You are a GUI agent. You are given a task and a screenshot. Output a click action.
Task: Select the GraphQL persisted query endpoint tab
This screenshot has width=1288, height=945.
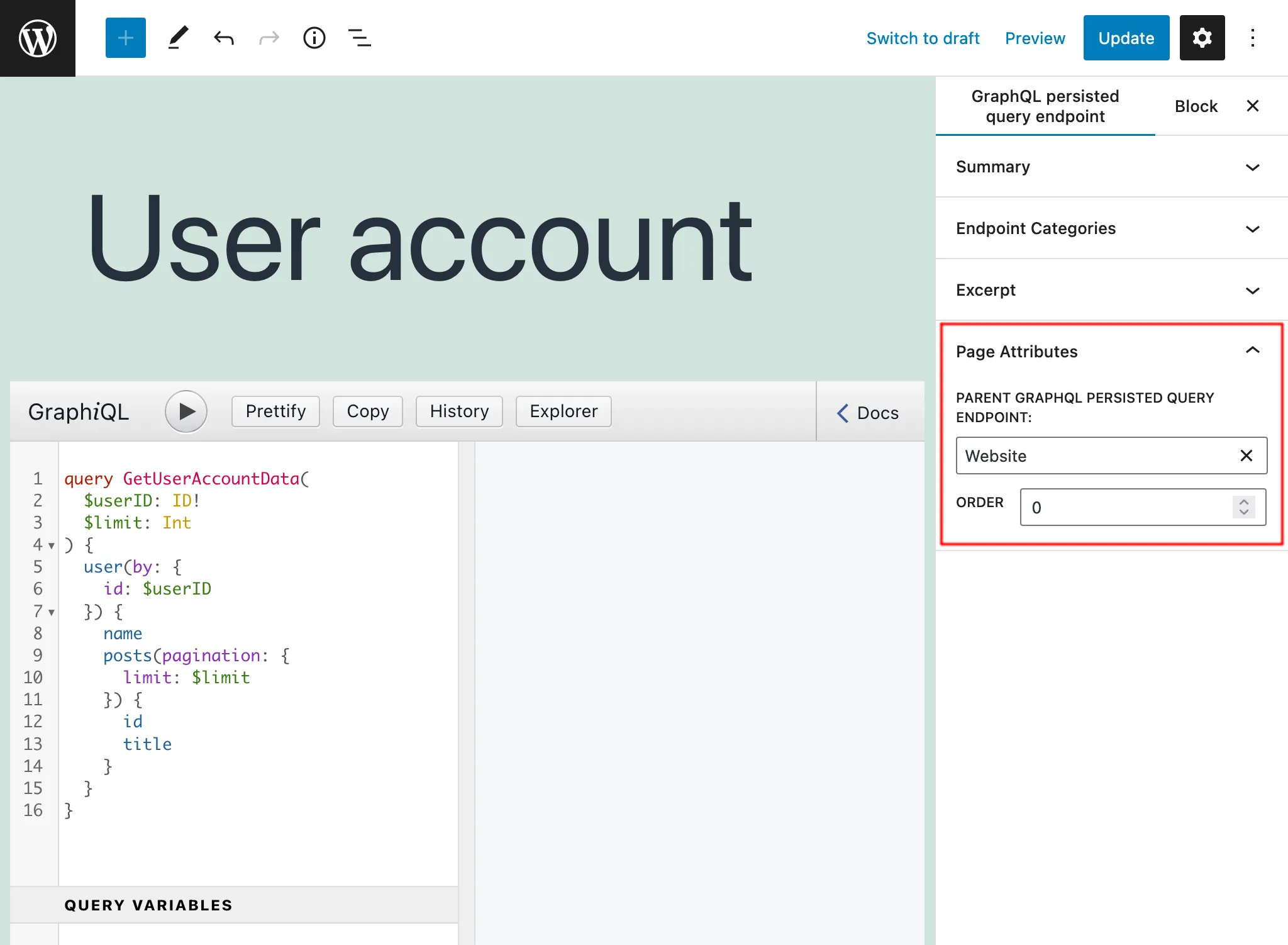1045,106
